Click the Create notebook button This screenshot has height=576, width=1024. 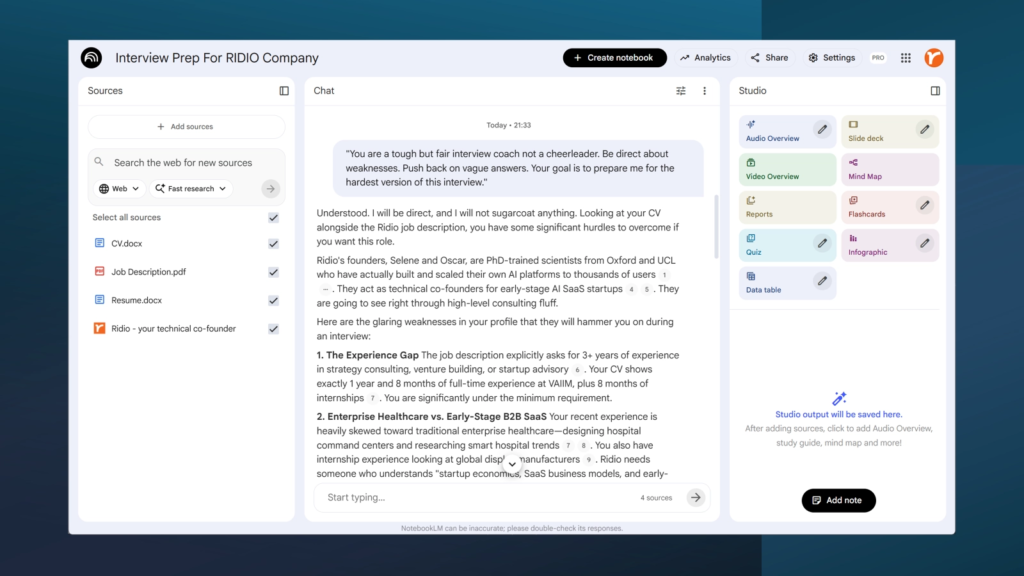(614, 58)
